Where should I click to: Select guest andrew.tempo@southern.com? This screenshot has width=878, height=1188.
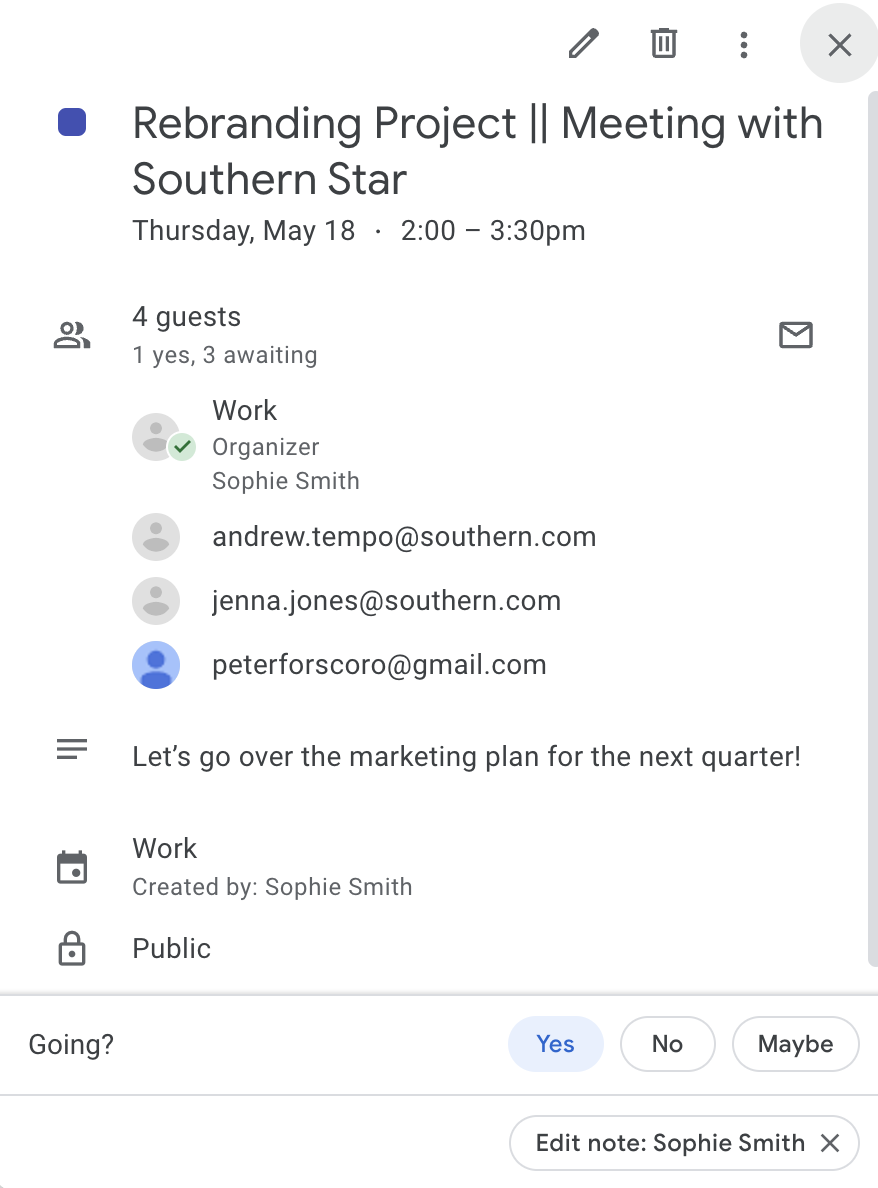(404, 536)
